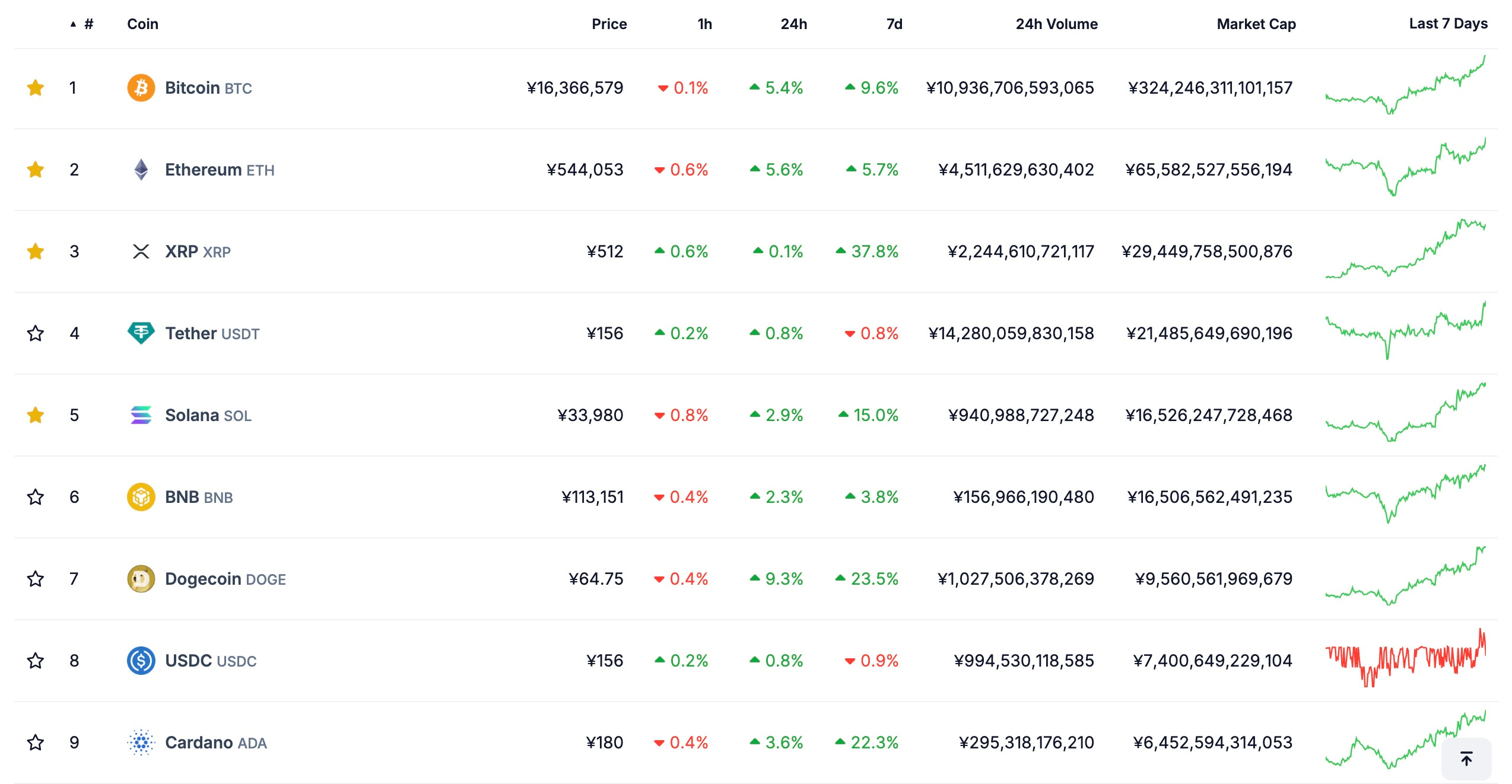Click Solana price ¥33,980
The height and width of the screenshot is (784, 1512).
point(590,415)
